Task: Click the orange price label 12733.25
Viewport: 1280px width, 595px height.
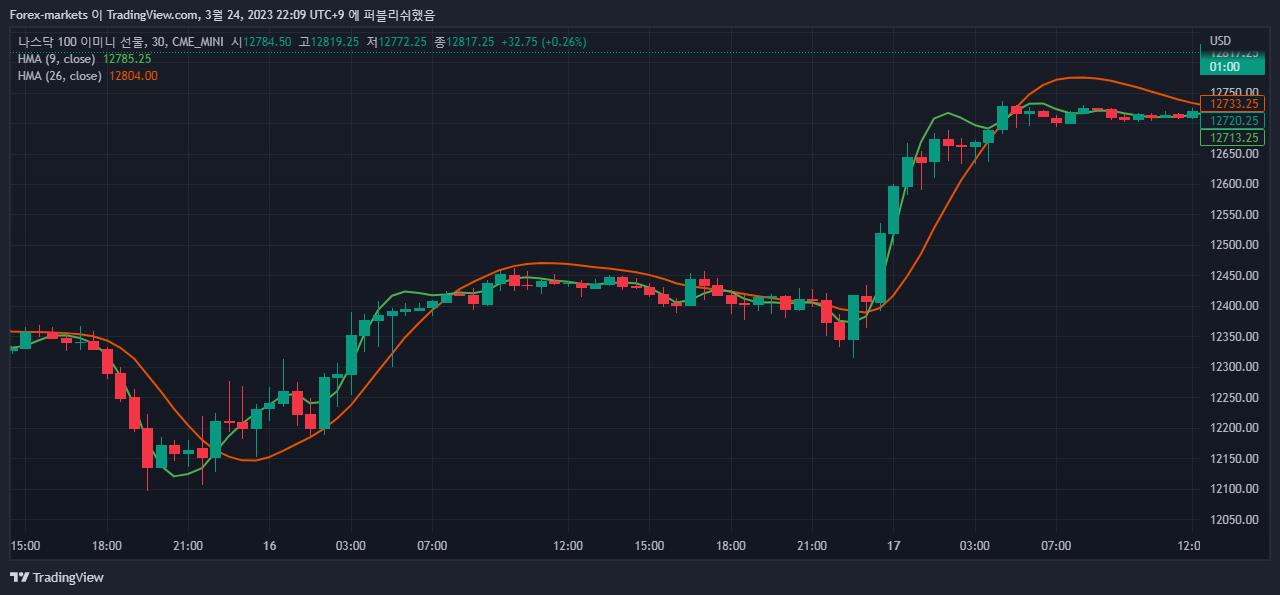Action: (1232, 103)
